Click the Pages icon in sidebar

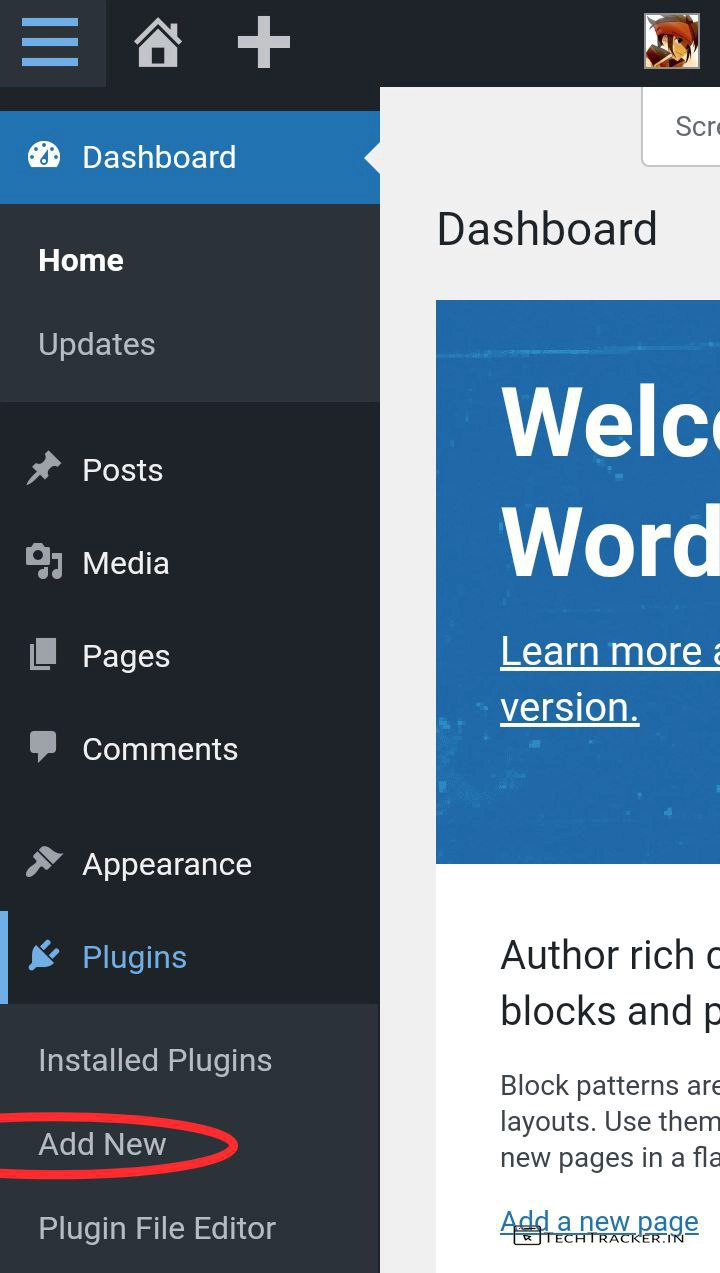pos(44,655)
